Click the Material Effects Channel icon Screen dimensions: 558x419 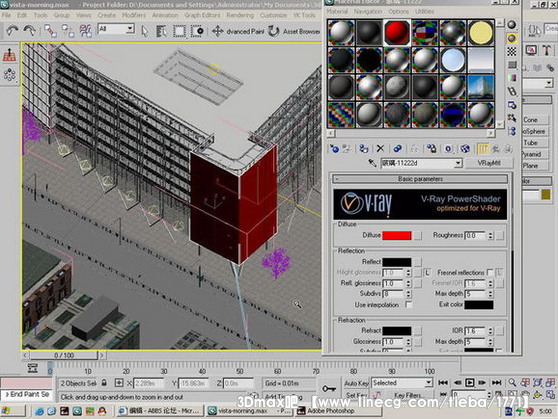click(448, 148)
